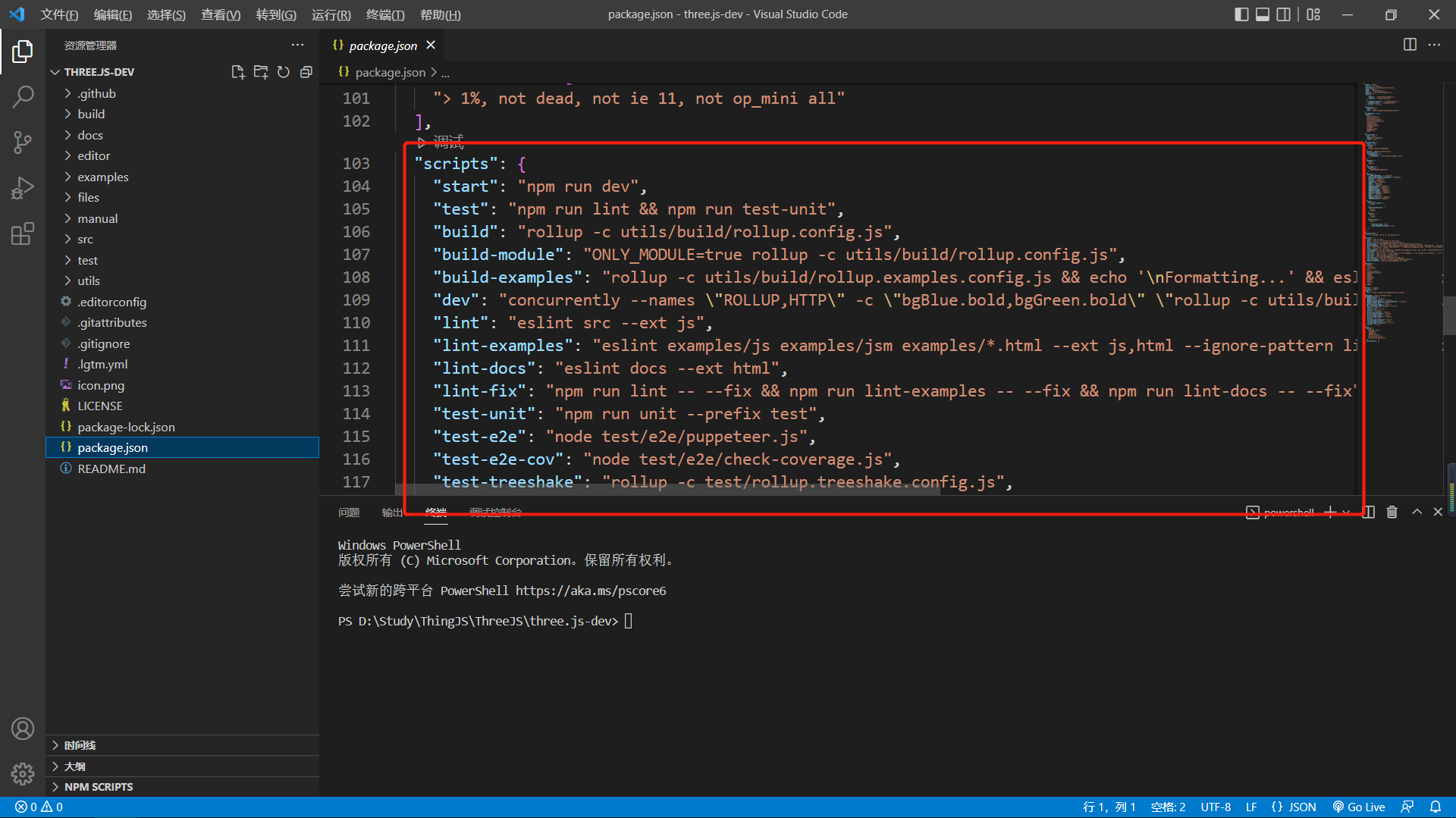Split the editor to the right

(1410, 45)
